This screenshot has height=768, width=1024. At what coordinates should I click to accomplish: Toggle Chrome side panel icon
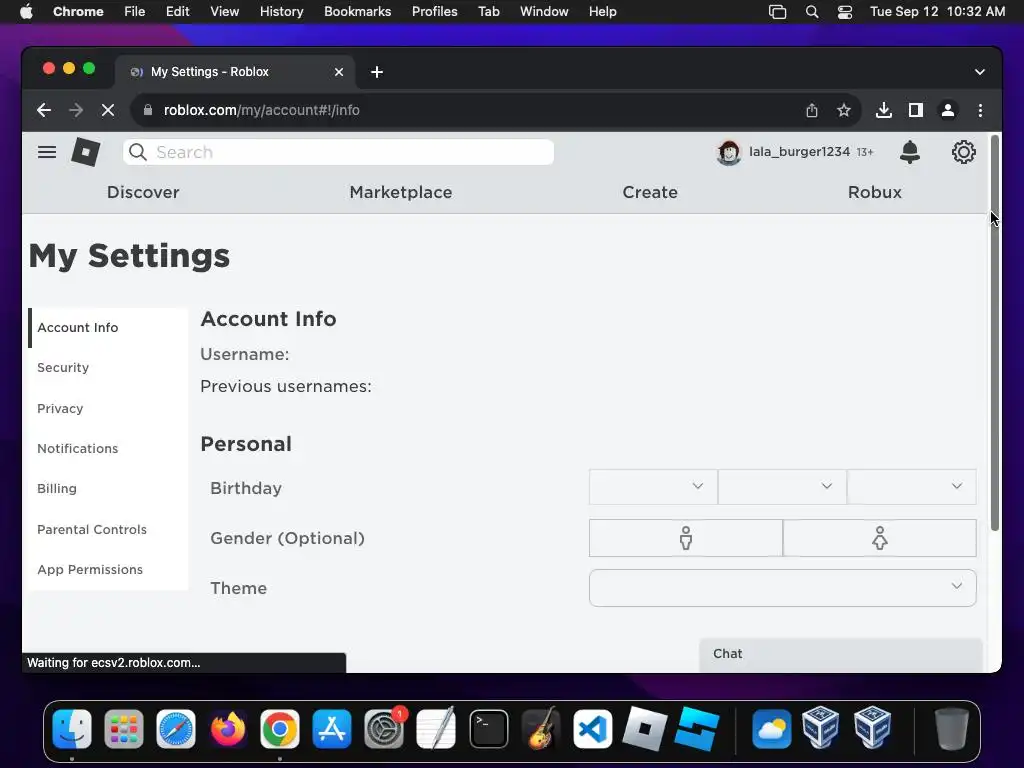click(x=916, y=110)
